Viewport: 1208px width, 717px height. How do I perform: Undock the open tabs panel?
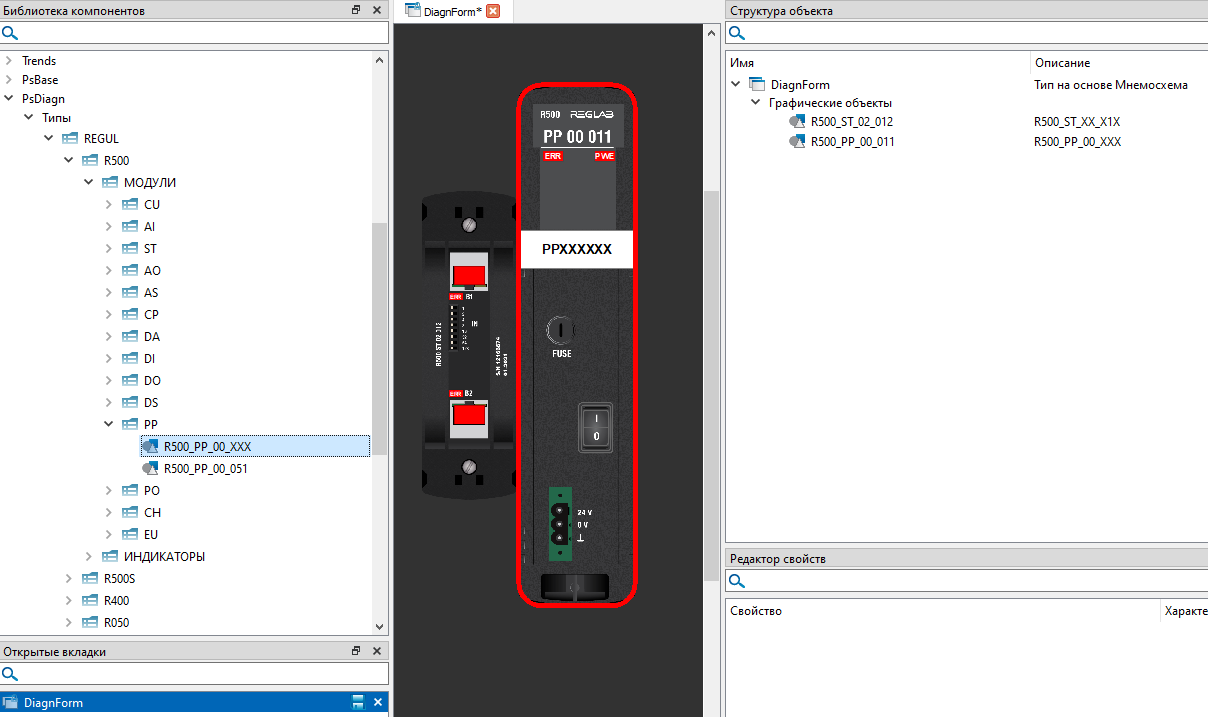click(356, 651)
